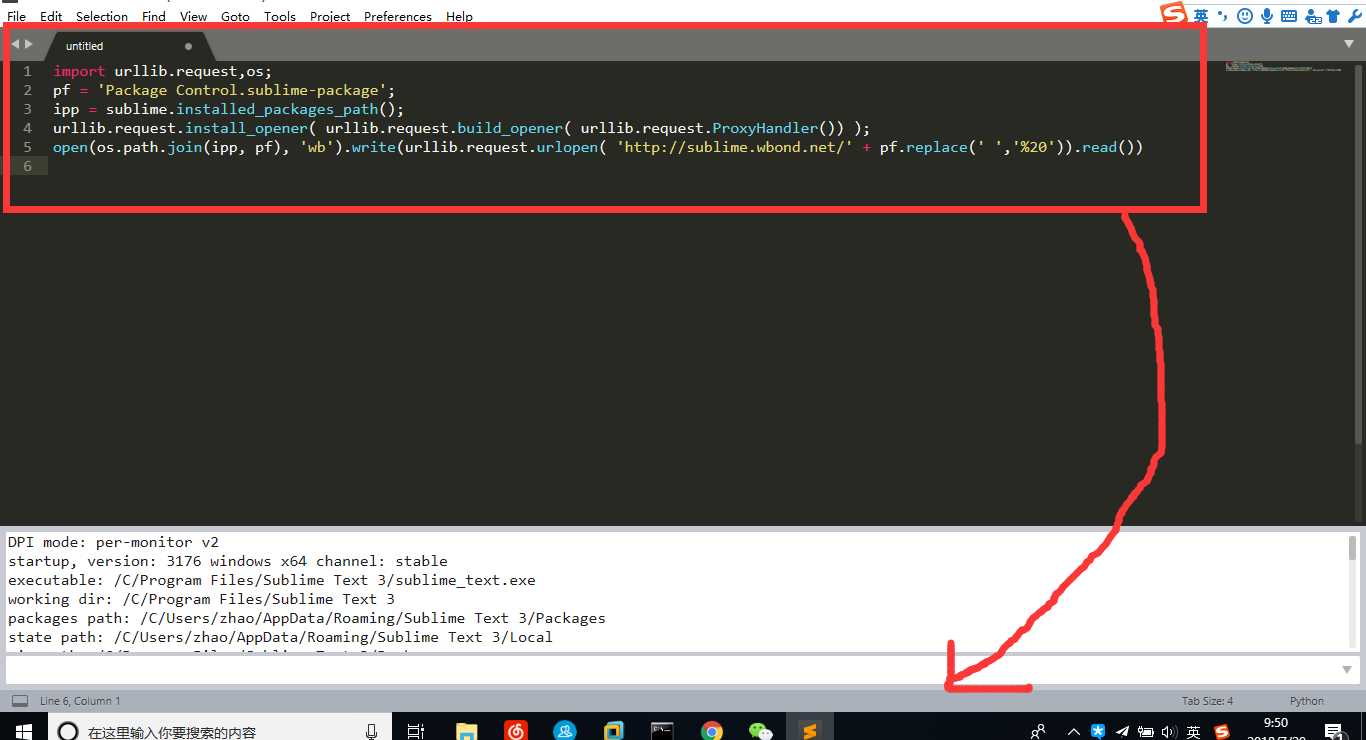Click 'DPI mode: per-monitor v2' console line
Screen dimensions: 1366x740
[x=113, y=542]
